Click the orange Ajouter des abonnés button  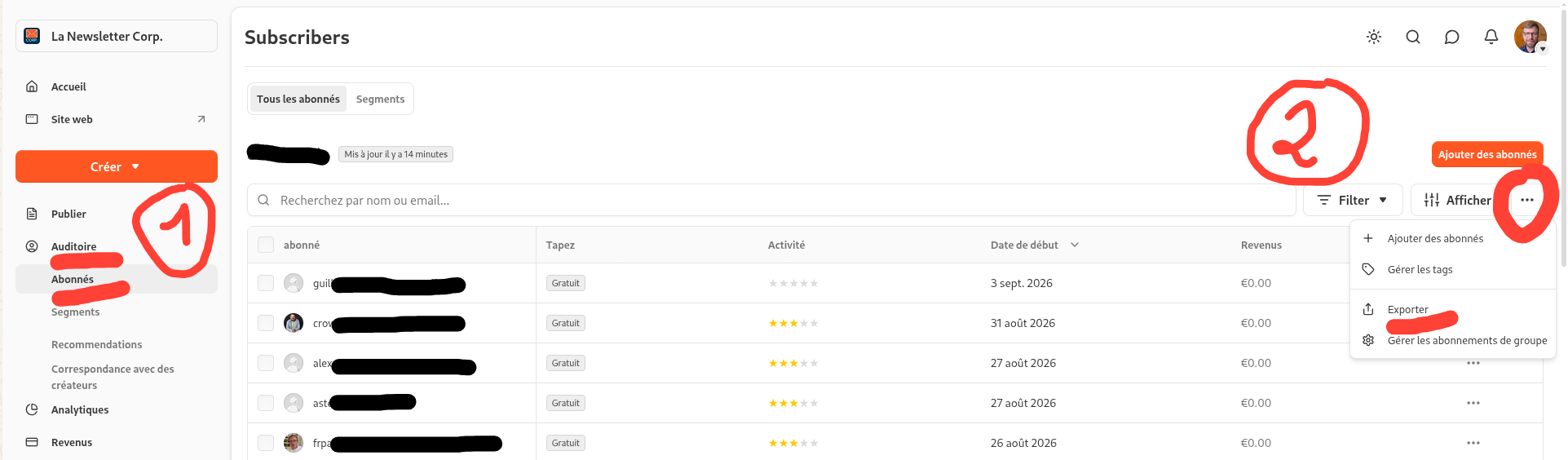click(x=1487, y=154)
